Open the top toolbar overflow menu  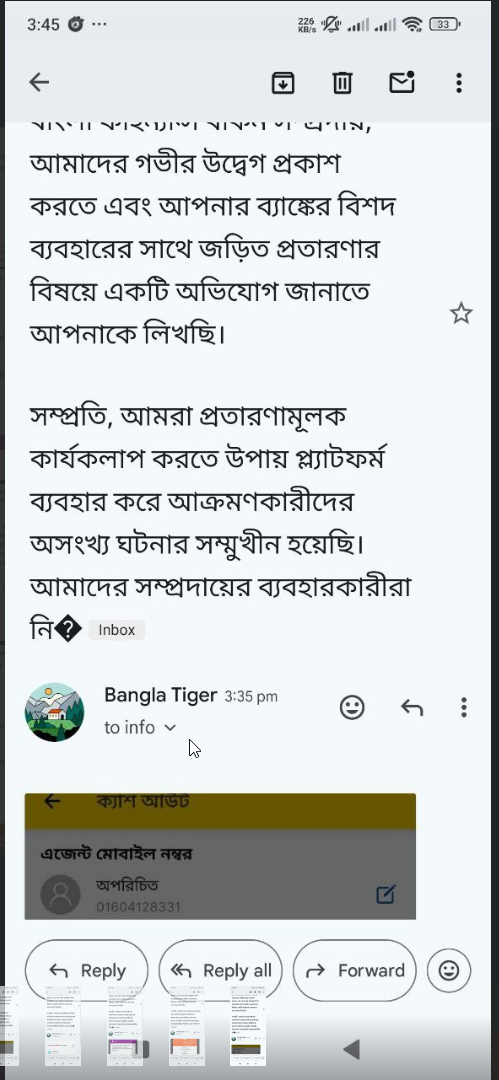coord(459,83)
